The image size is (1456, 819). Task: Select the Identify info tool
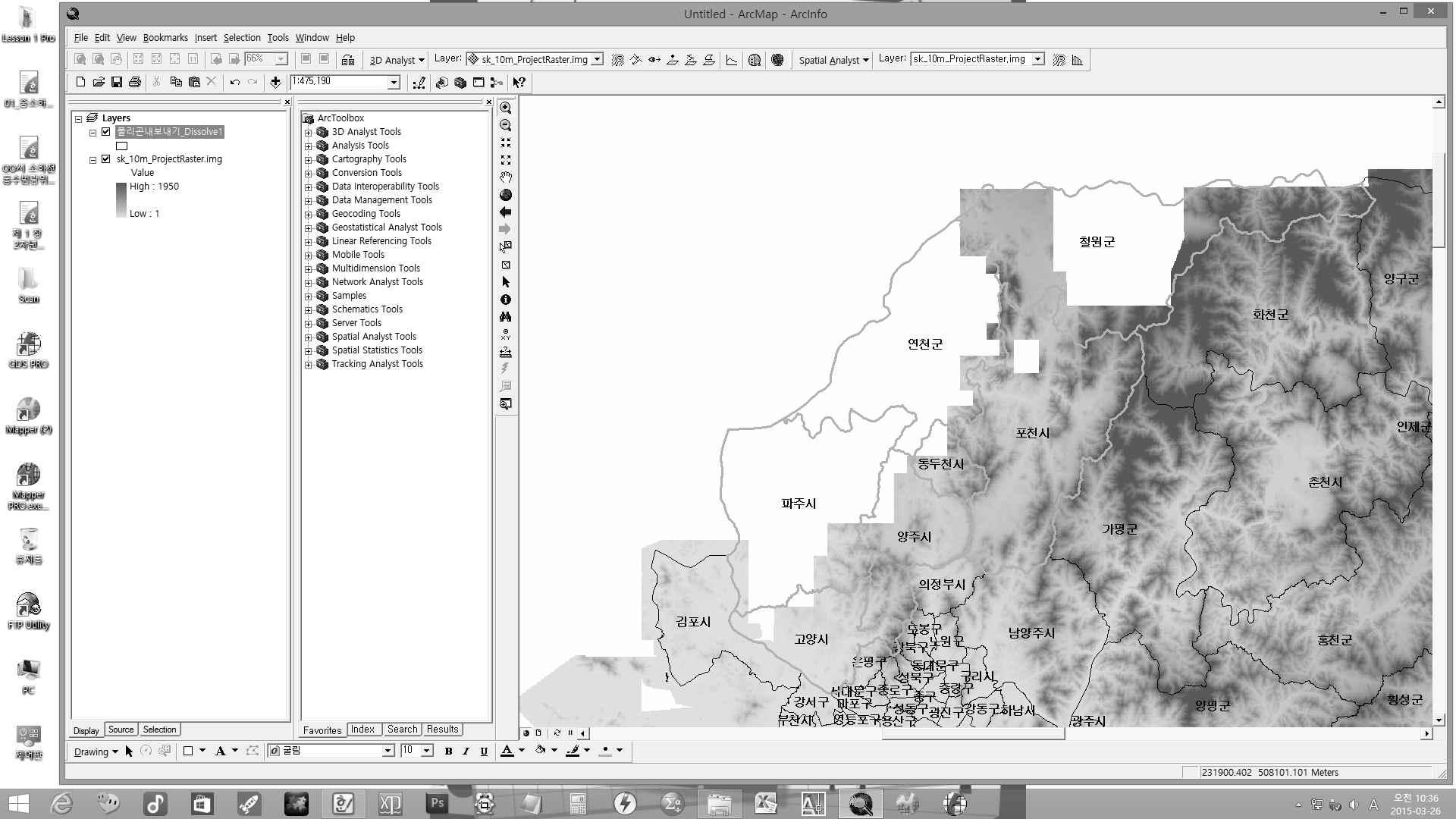tap(506, 300)
